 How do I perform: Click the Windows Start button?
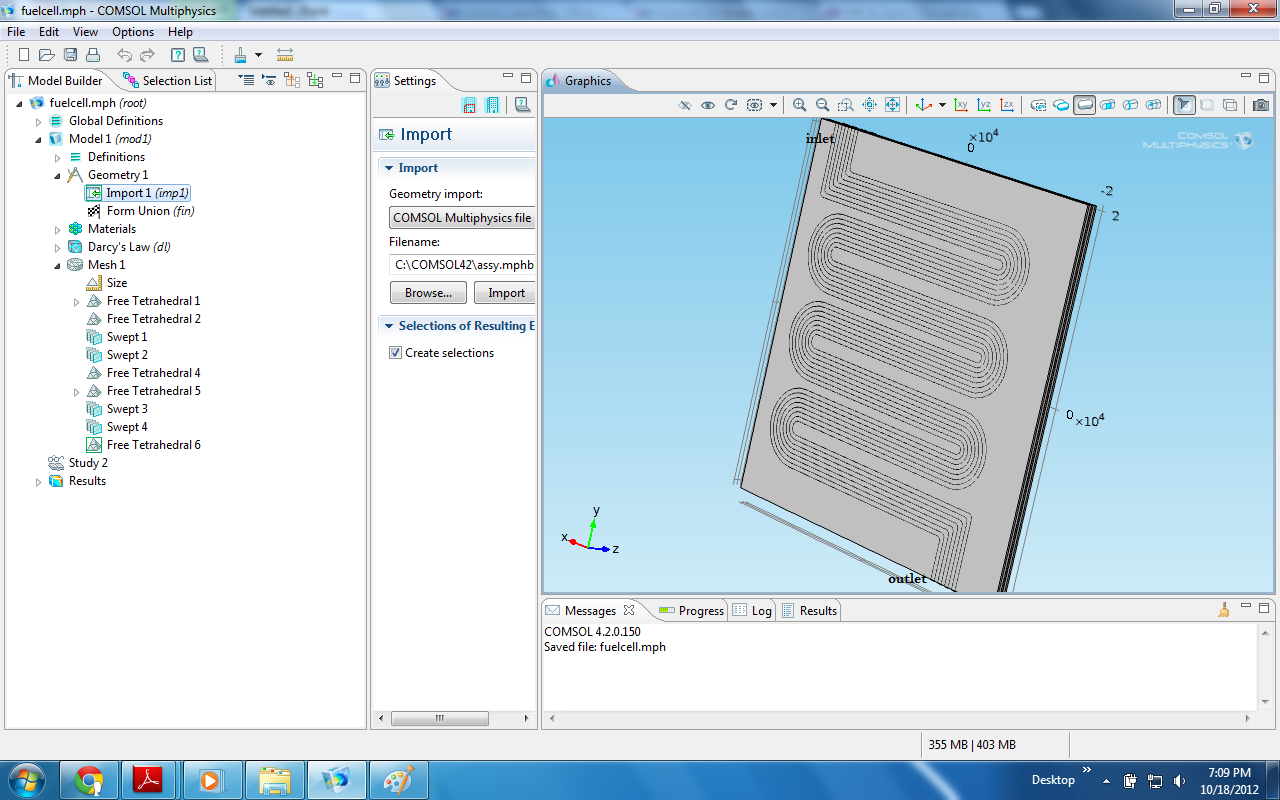pyautogui.click(x=25, y=779)
